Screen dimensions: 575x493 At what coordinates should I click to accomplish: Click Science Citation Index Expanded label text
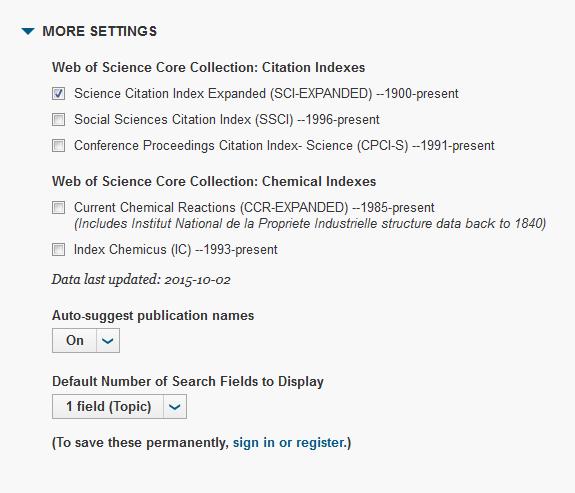pyautogui.click(x=266, y=94)
